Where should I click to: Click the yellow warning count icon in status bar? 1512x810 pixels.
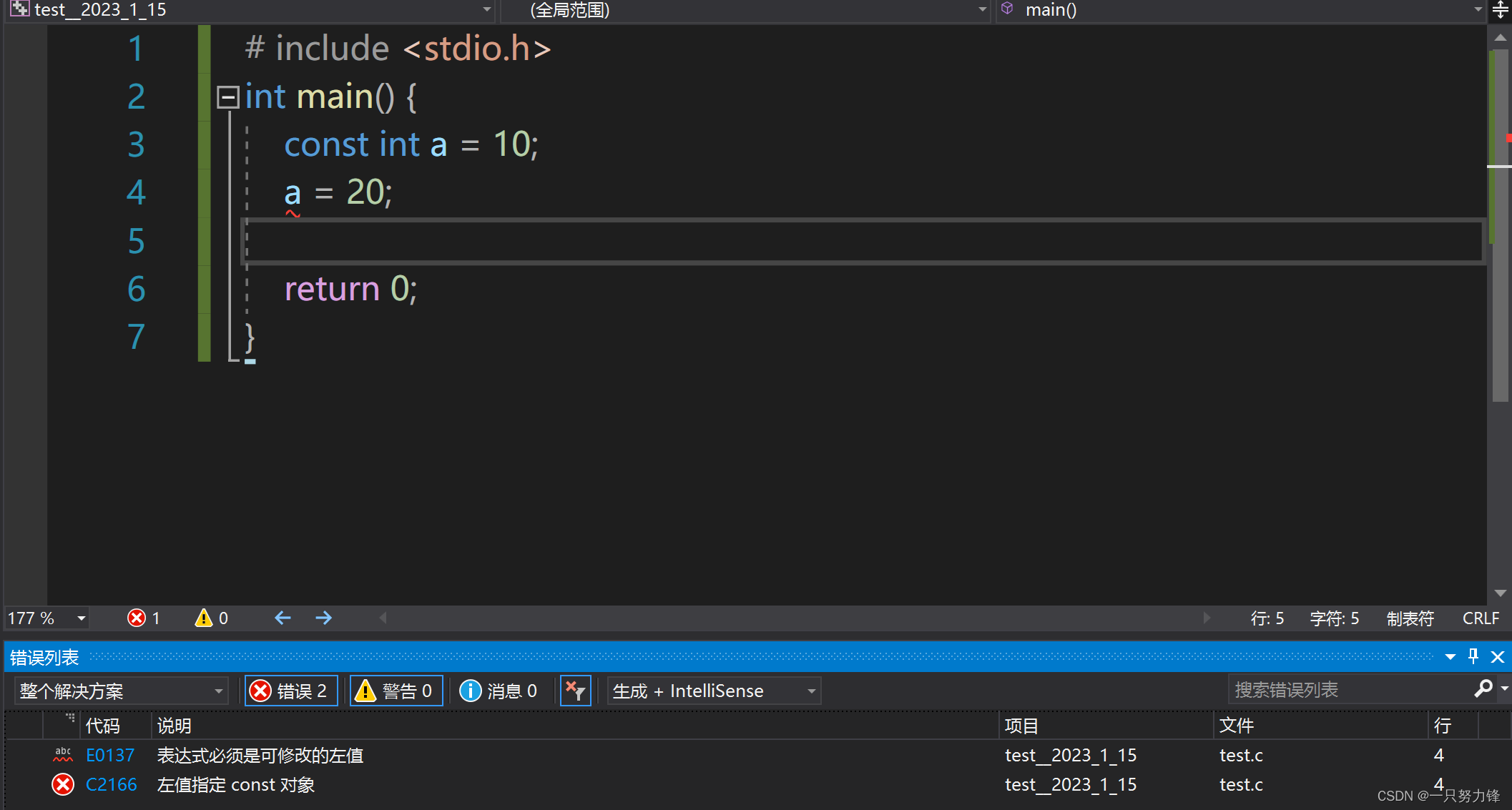point(204,618)
